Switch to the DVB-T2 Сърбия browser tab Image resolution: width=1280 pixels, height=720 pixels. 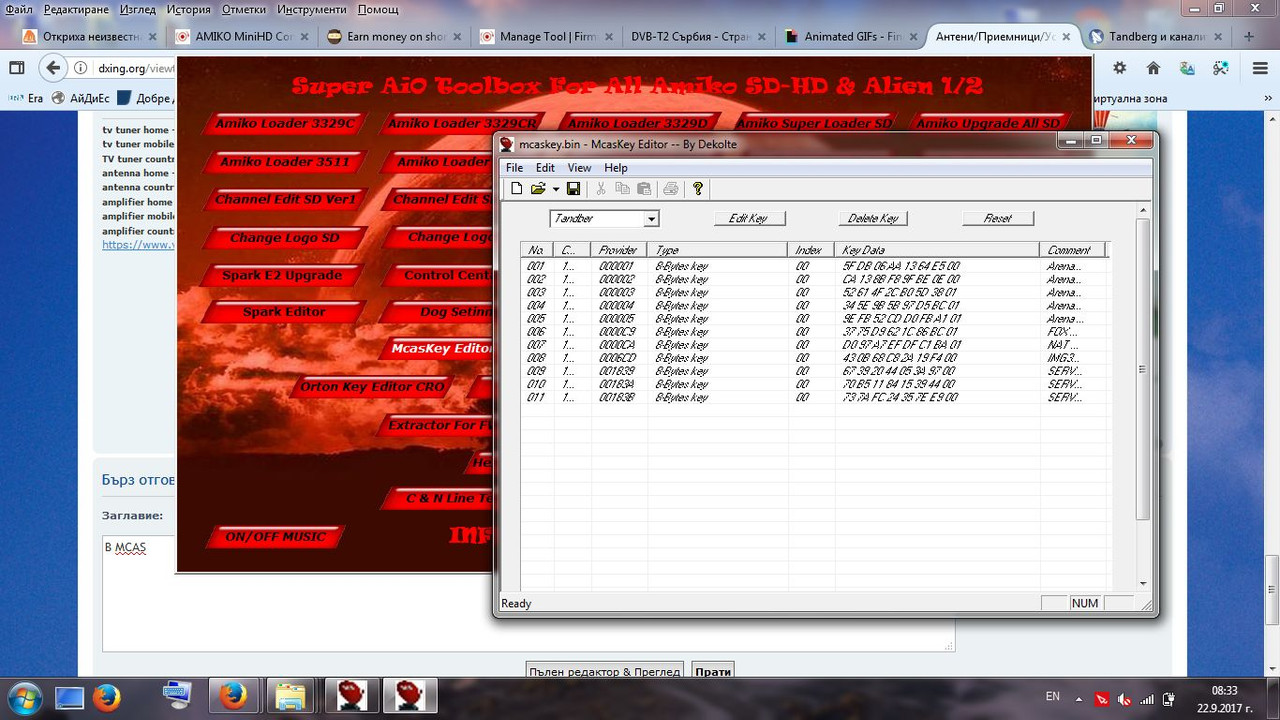click(x=697, y=37)
